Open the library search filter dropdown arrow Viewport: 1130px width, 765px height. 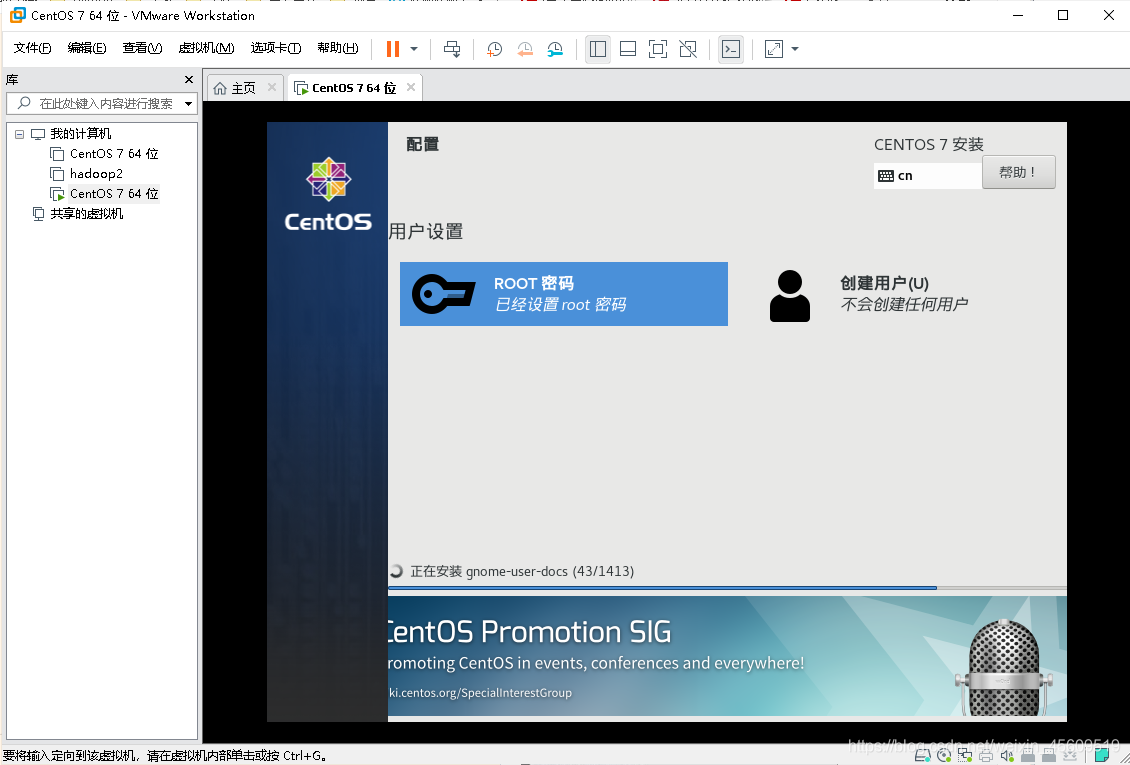point(188,104)
